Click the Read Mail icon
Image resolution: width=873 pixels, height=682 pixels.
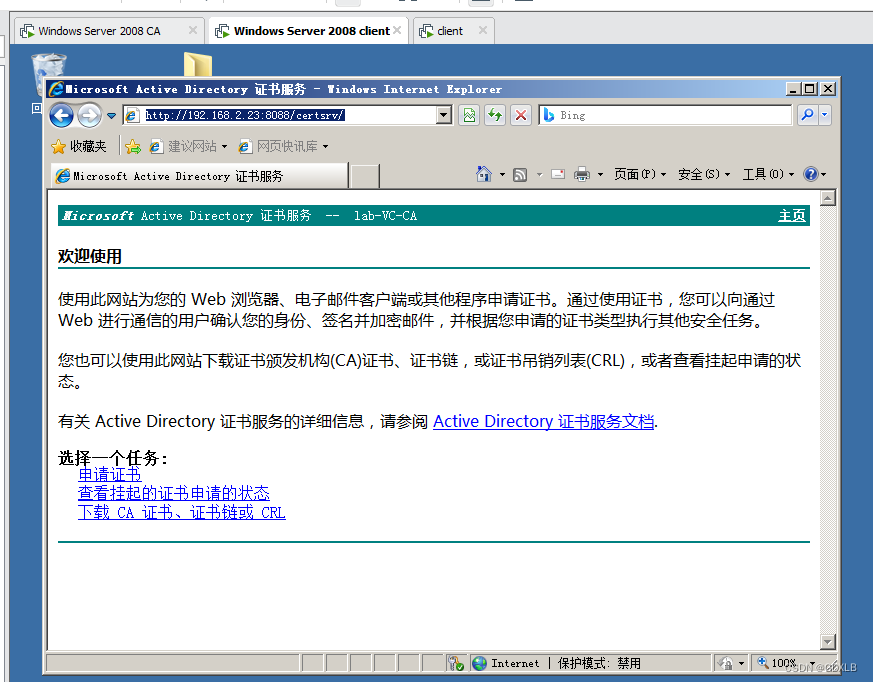558,174
